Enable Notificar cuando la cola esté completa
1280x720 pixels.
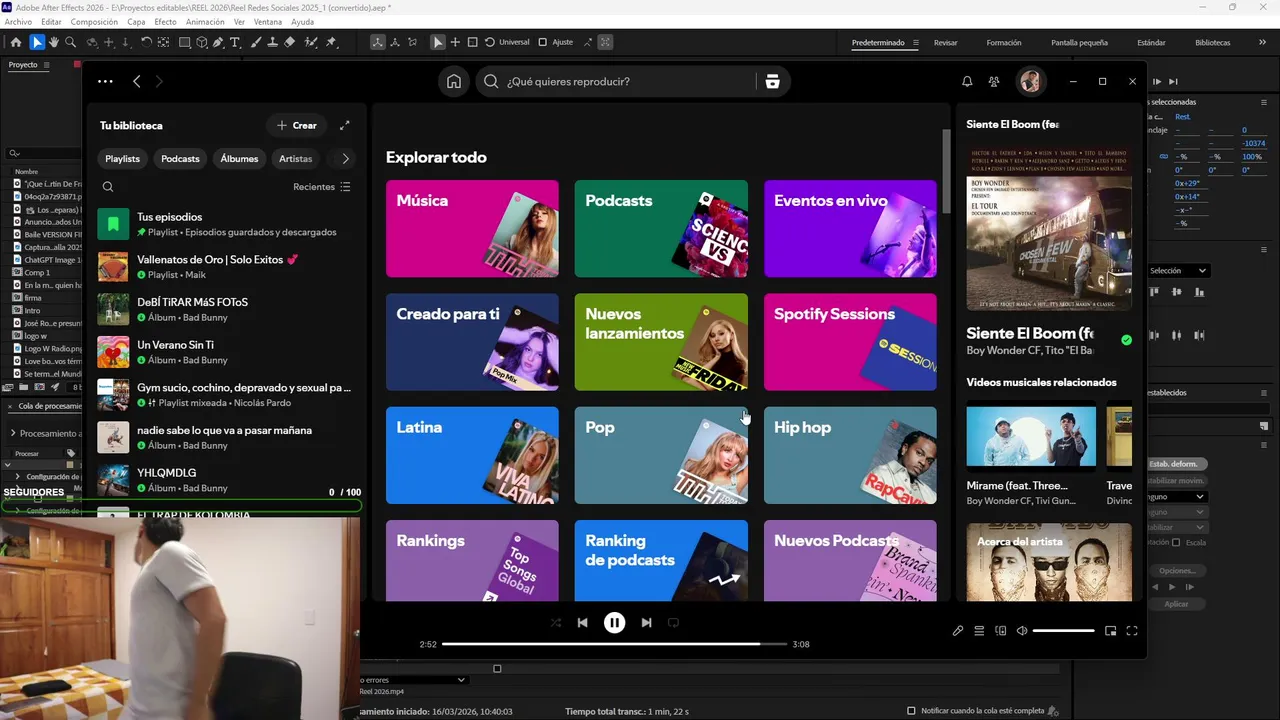911,711
